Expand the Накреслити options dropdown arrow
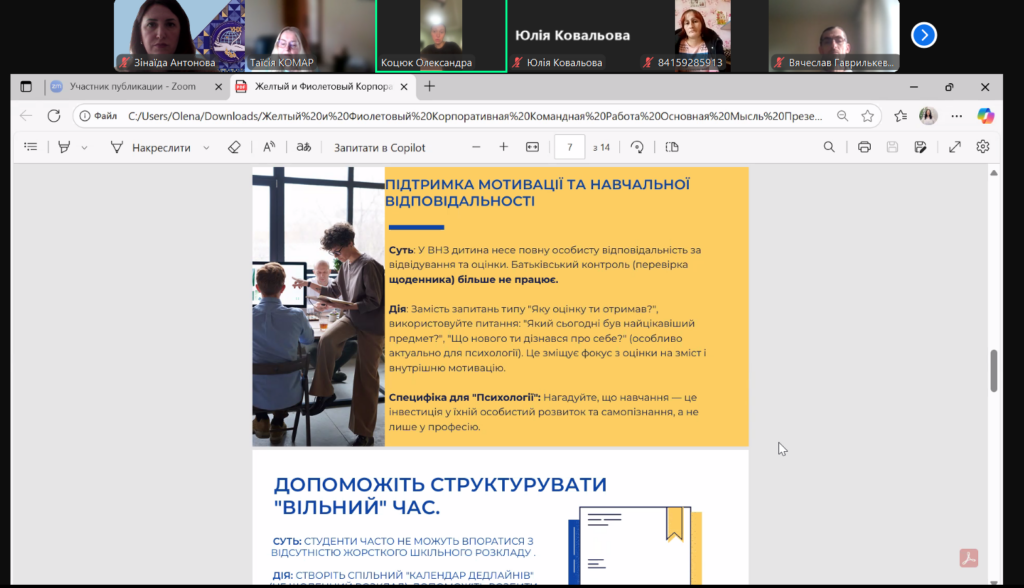The image size is (1024, 588). coord(207,147)
